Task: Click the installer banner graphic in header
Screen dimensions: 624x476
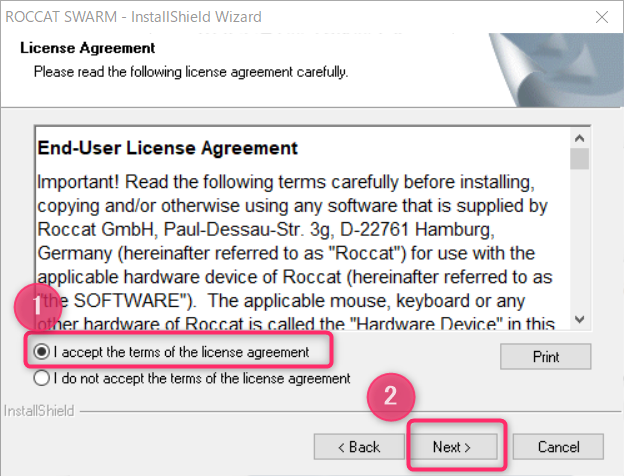Action: [556, 70]
